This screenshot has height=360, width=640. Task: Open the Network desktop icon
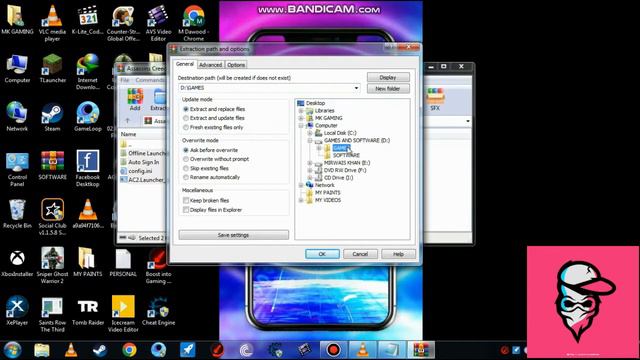click(x=17, y=117)
